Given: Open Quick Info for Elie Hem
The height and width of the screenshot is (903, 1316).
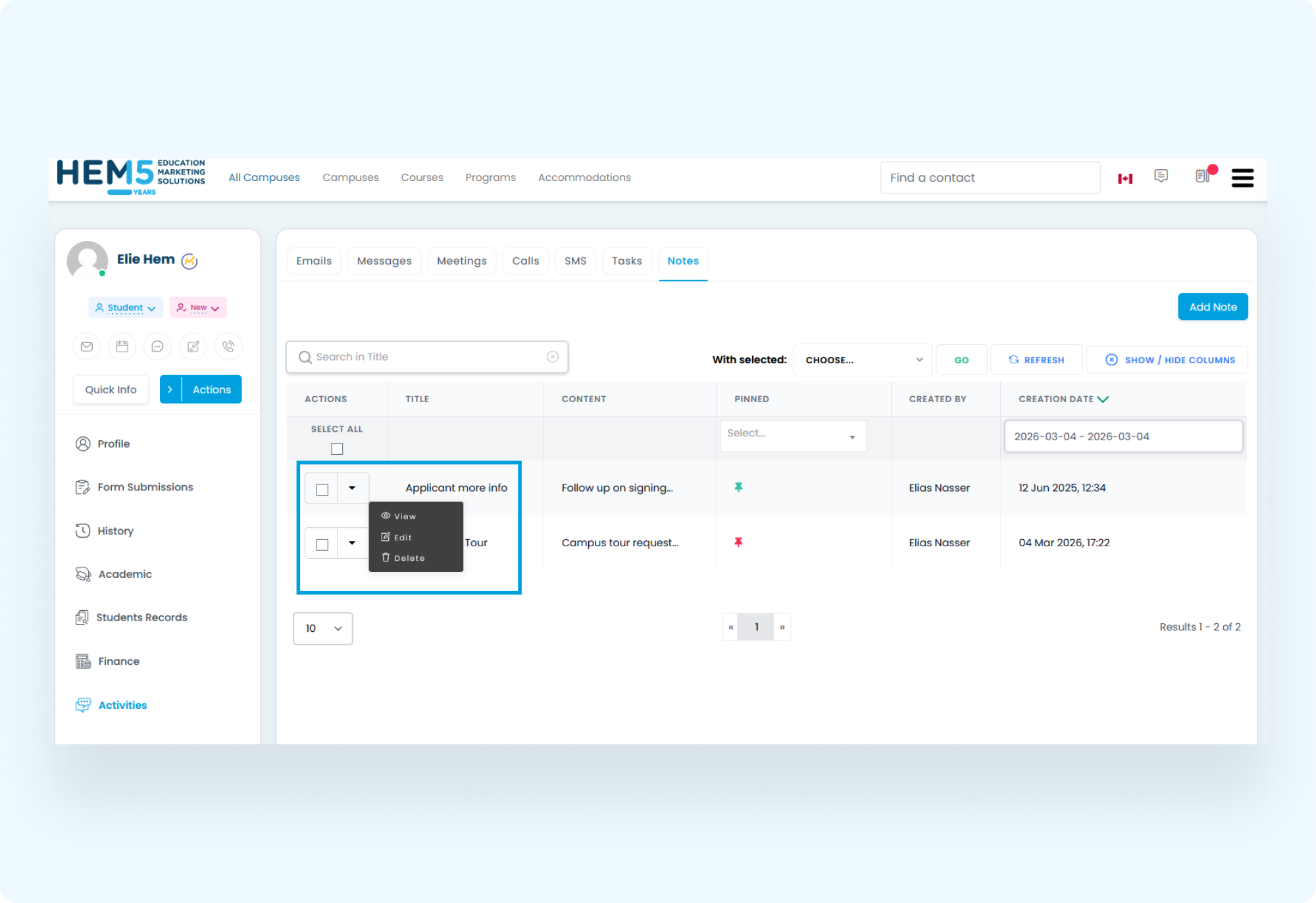Looking at the screenshot, I should [111, 389].
